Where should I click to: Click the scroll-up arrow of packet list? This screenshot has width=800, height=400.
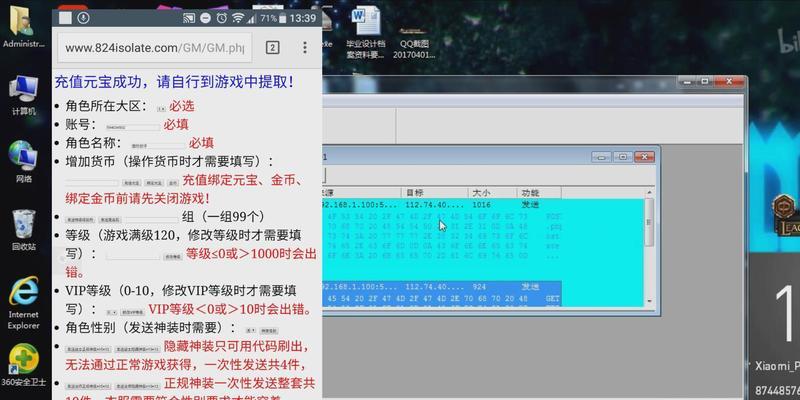point(649,193)
